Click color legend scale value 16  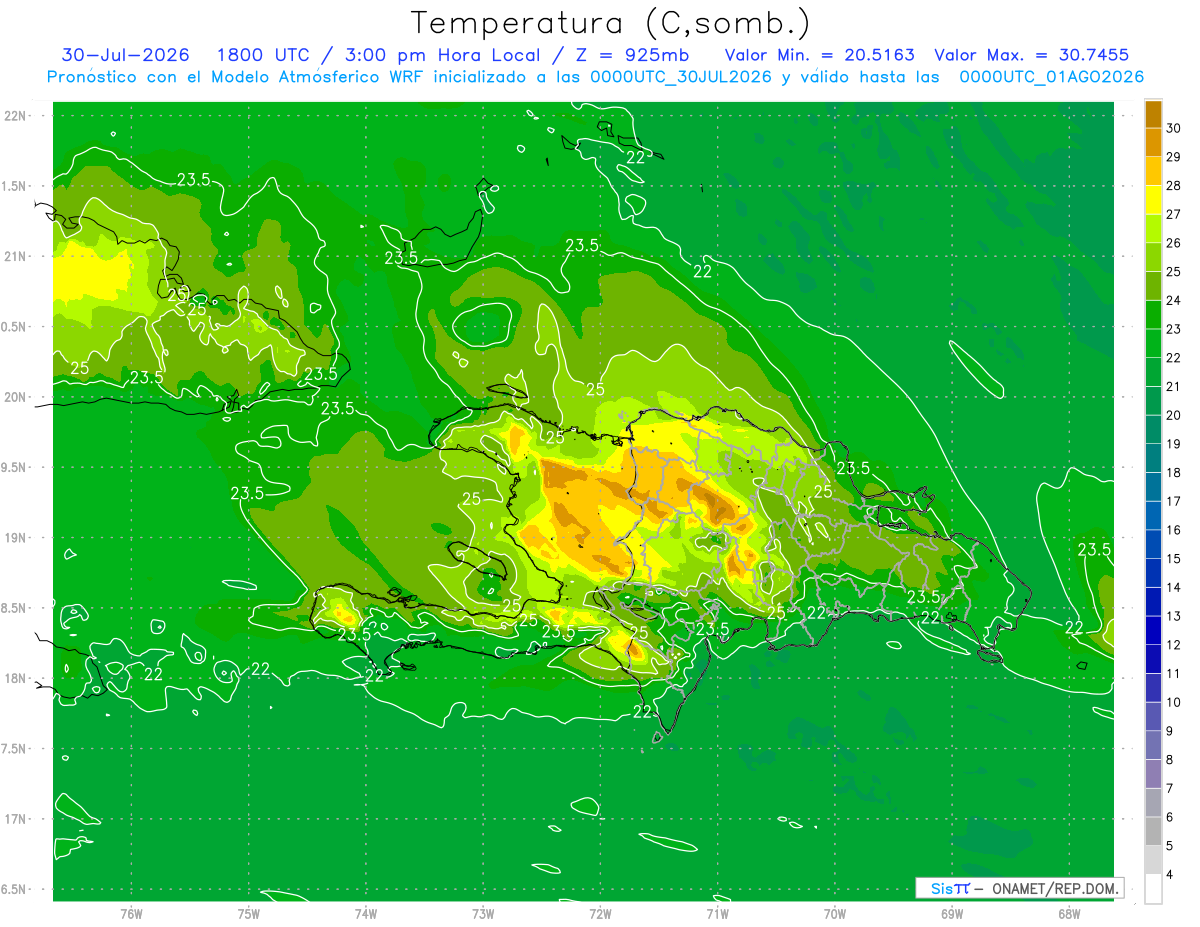pyautogui.click(x=1173, y=530)
